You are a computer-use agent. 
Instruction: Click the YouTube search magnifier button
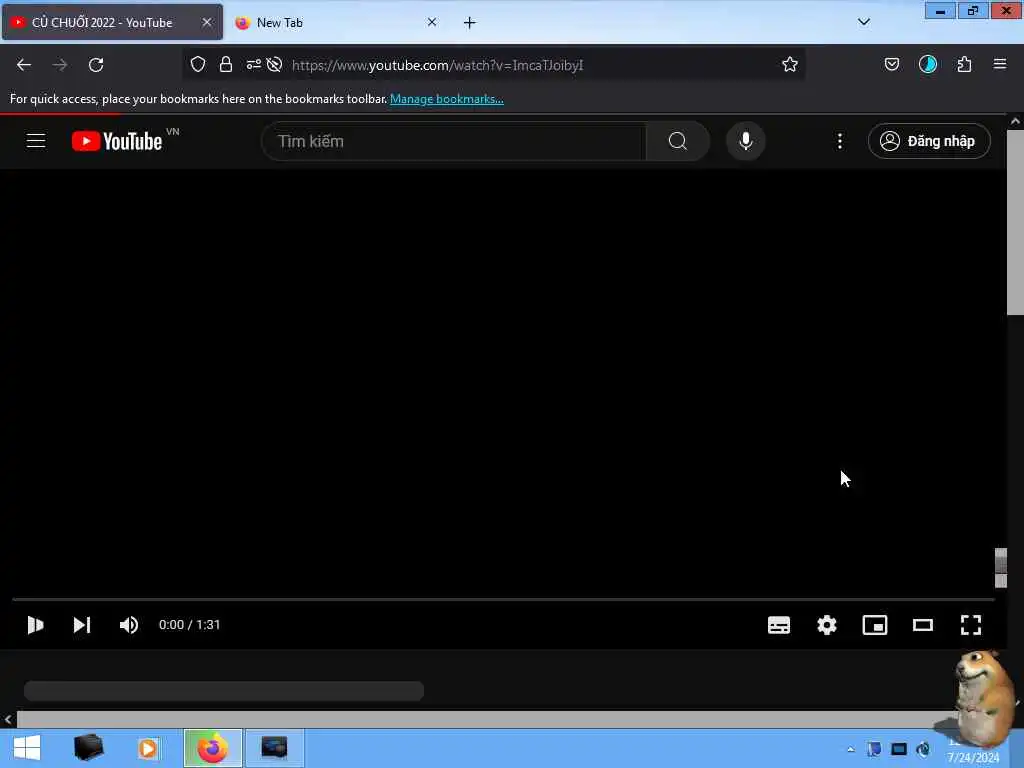pyautogui.click(x=677, y=141)
